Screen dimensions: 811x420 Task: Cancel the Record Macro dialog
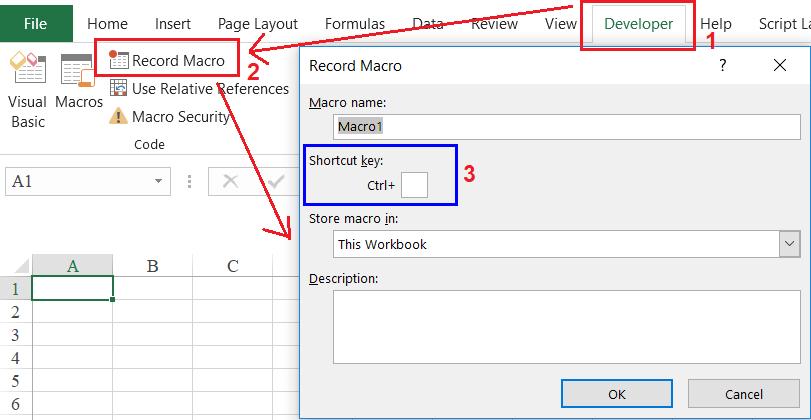(x=744, y=394)
